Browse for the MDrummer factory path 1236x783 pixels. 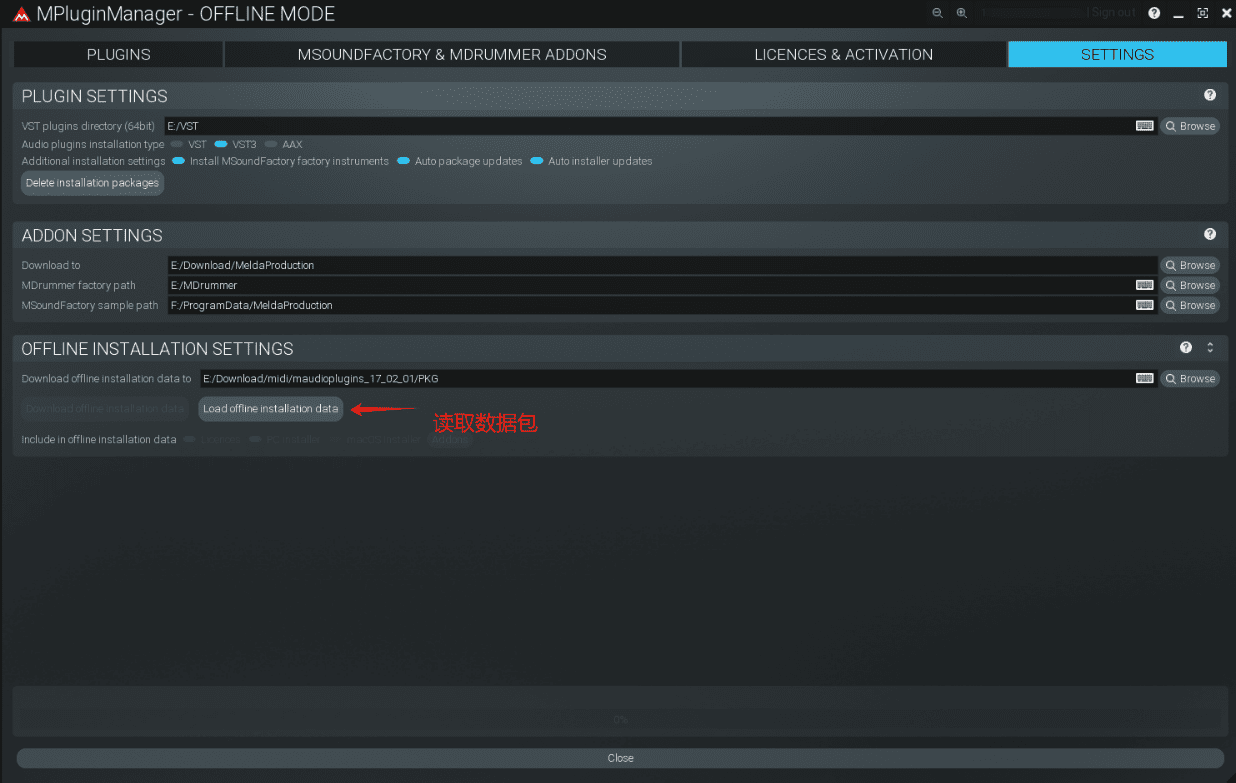click(x=1190, y=285)
